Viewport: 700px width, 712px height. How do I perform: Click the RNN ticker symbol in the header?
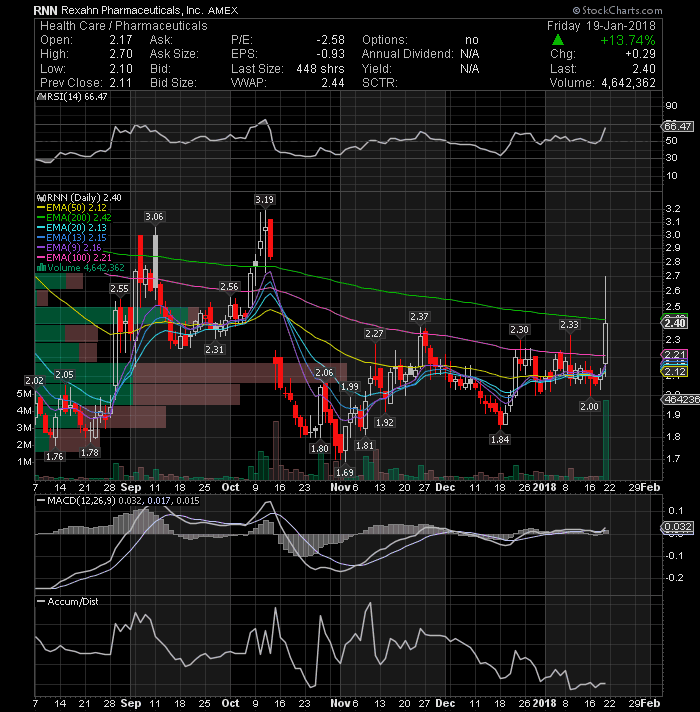pyautogui.click(x=46, y=10)
